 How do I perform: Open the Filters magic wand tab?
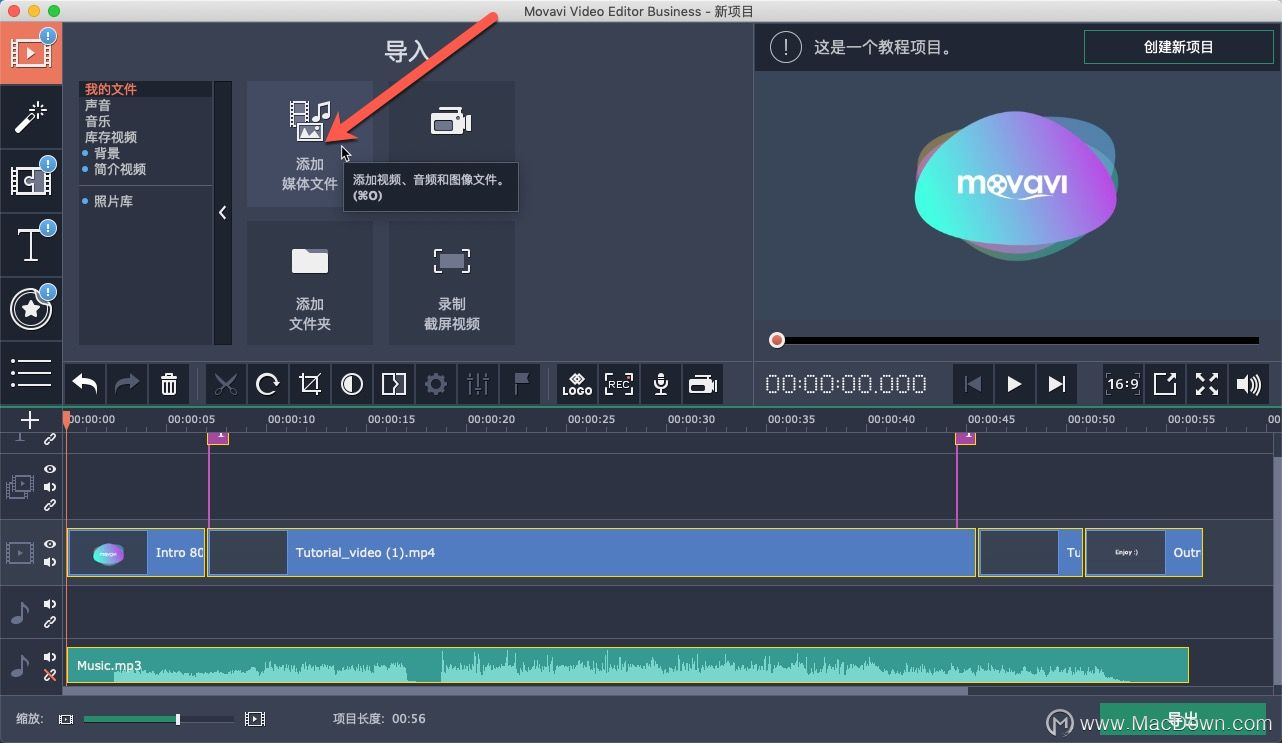(x=31, y=117)
